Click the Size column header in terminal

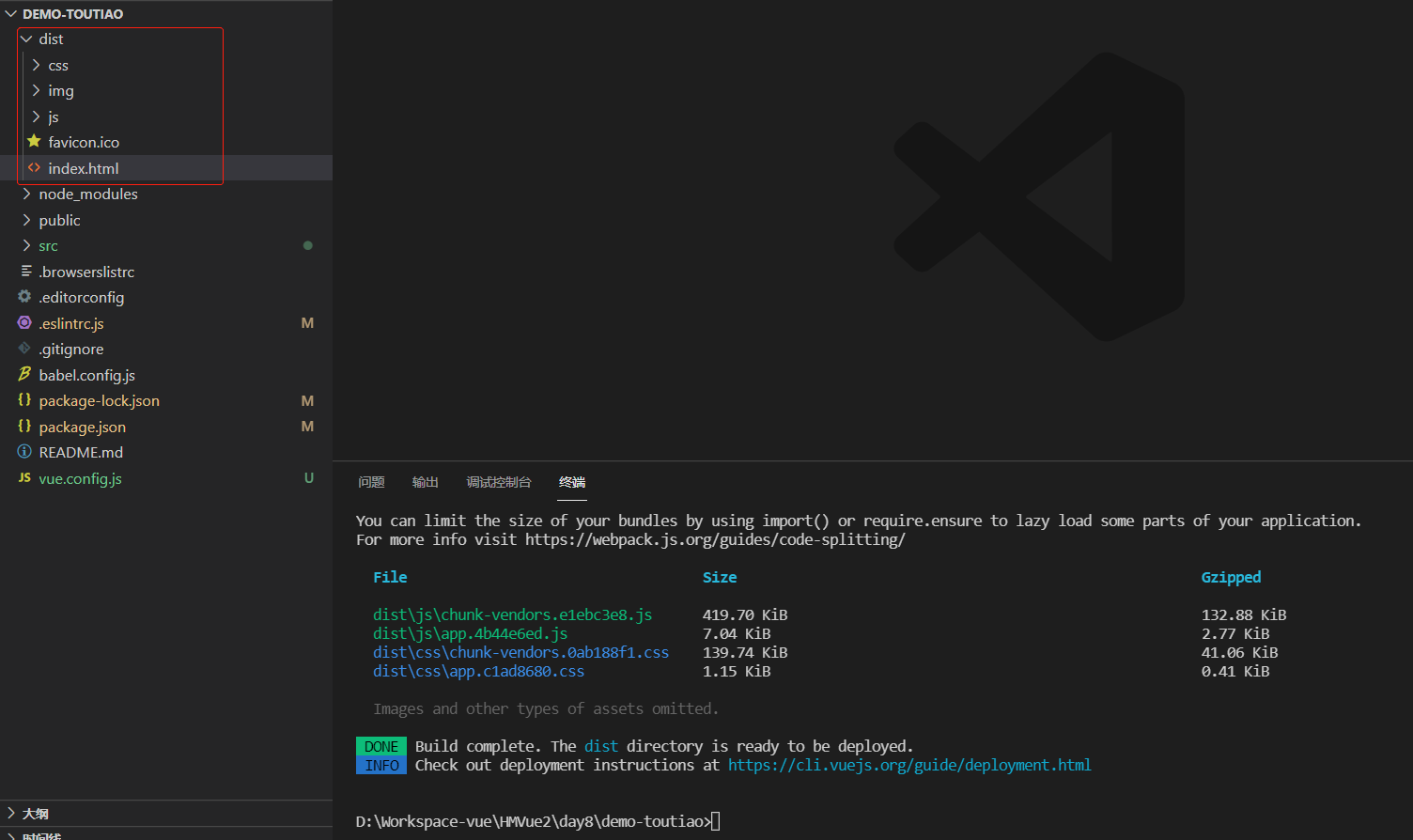point(720,577)
